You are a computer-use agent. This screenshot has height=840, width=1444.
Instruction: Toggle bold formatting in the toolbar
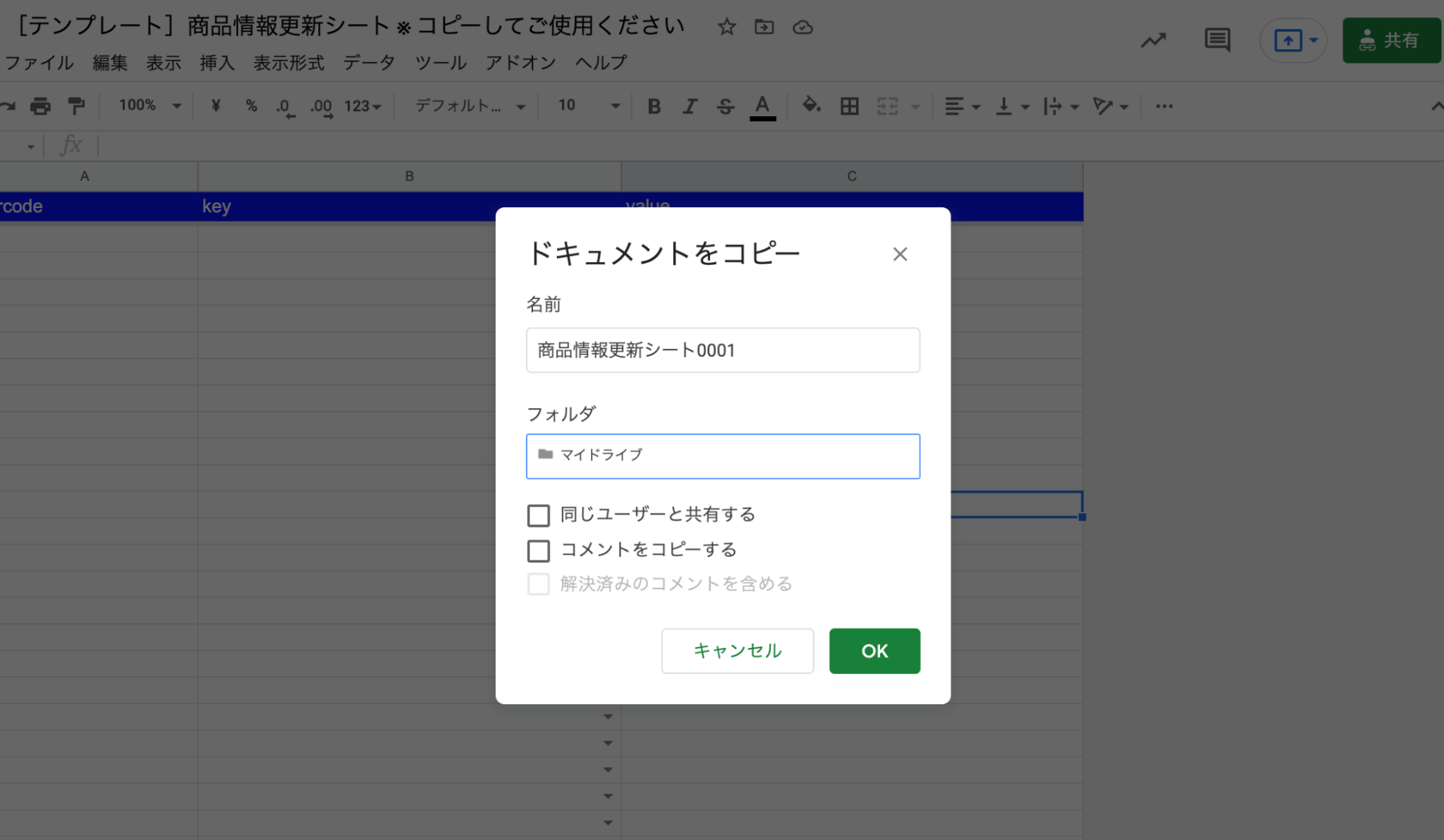pyautogui.click(x=654, y=105)
